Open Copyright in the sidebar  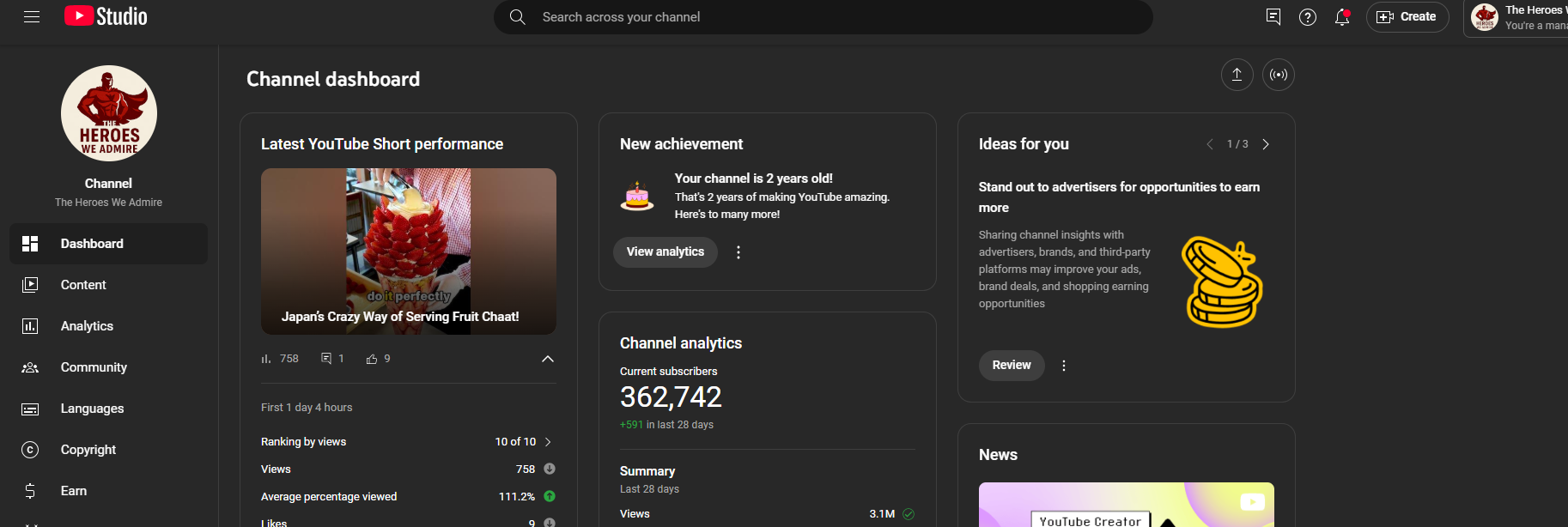(109, 450)
